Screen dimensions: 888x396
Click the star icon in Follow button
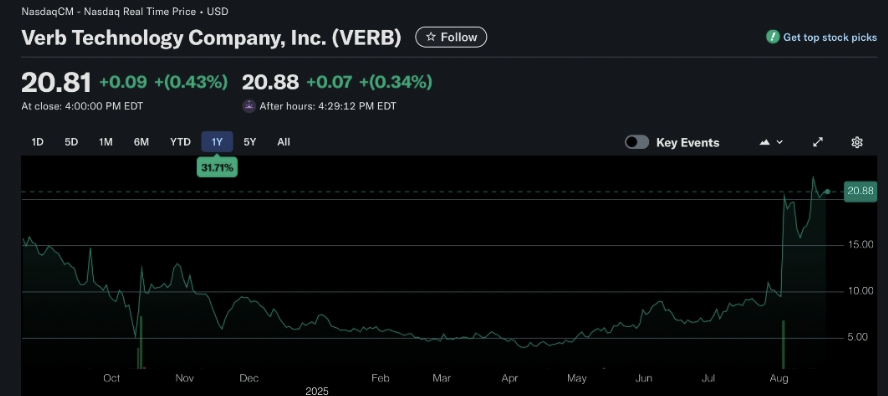431,37
